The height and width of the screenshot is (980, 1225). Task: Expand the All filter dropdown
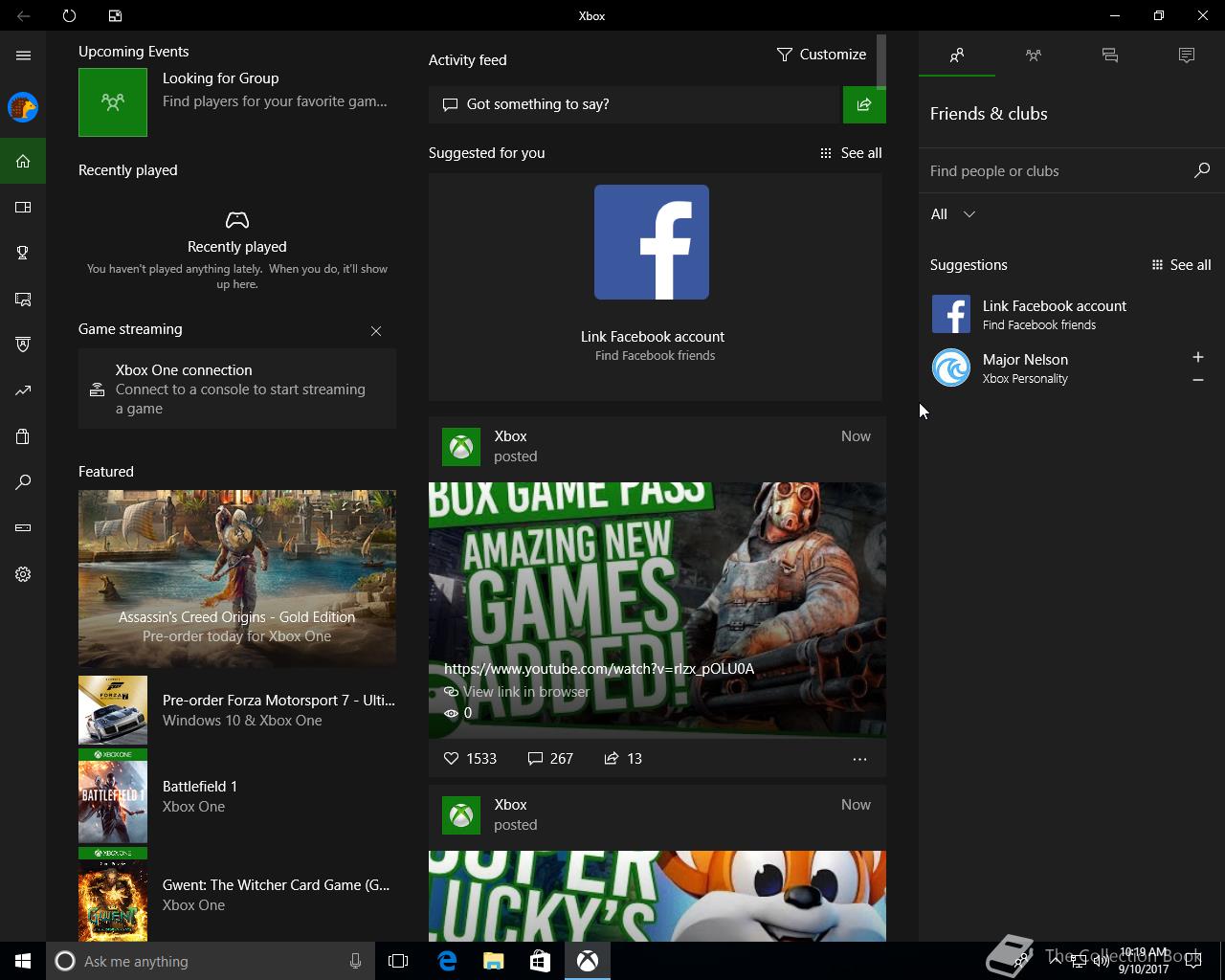[x=953, y=214]
